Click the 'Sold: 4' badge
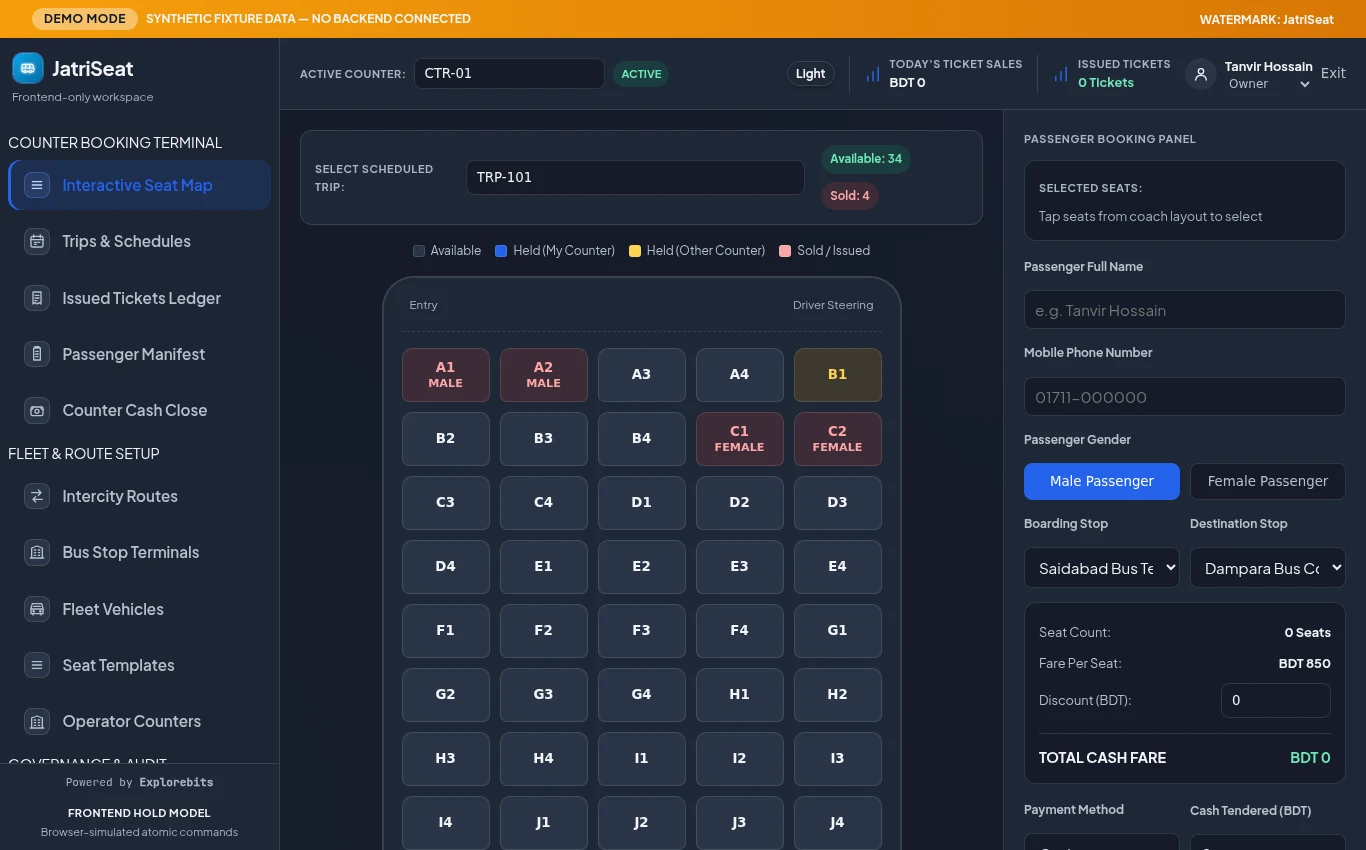Viewport: 1366px width, 850px height. coord(849,196)
